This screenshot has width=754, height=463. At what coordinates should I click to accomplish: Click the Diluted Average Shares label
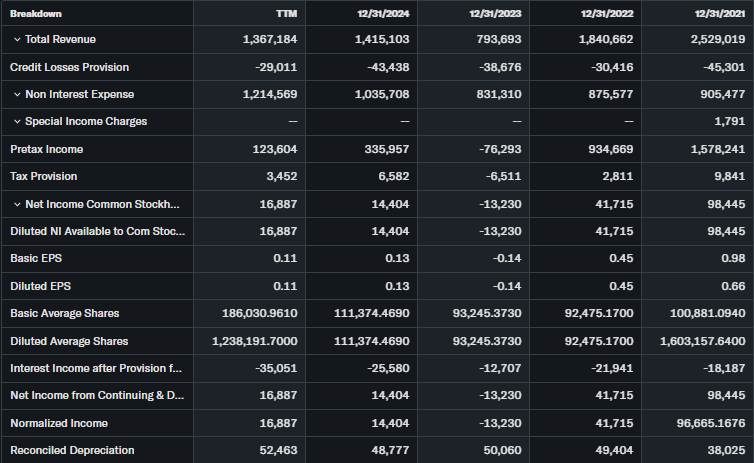[x=68, y=341]
